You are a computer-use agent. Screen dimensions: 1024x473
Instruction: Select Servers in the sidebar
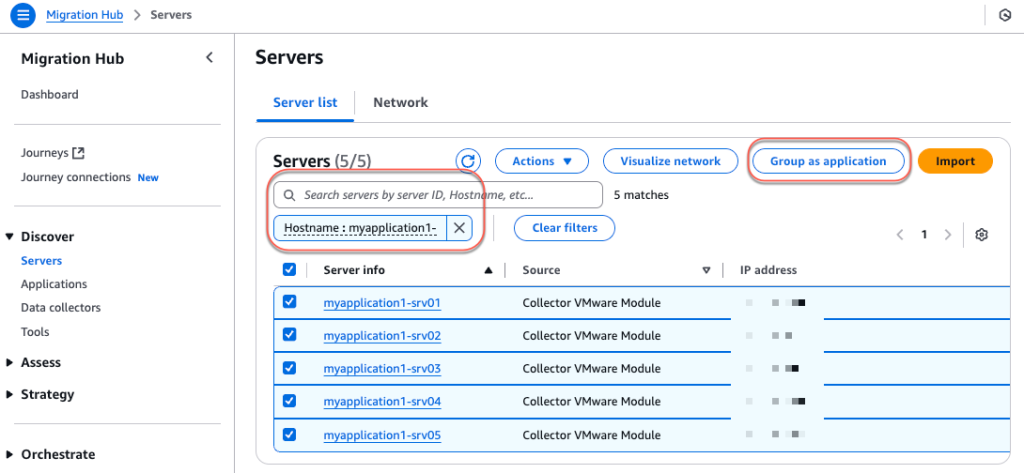pyautogui.click(x=41, y=261)
